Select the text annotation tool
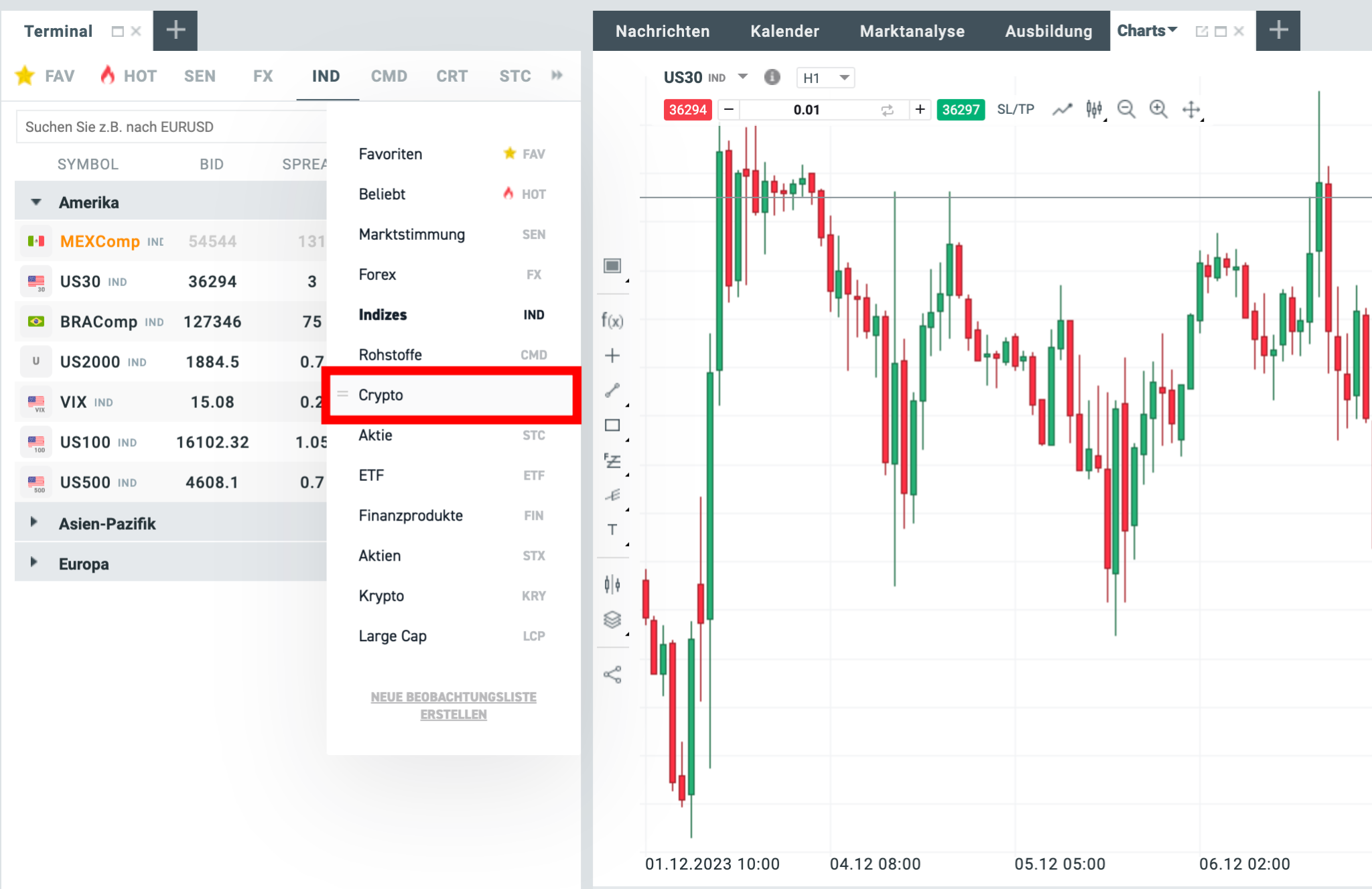 point(612,530)
